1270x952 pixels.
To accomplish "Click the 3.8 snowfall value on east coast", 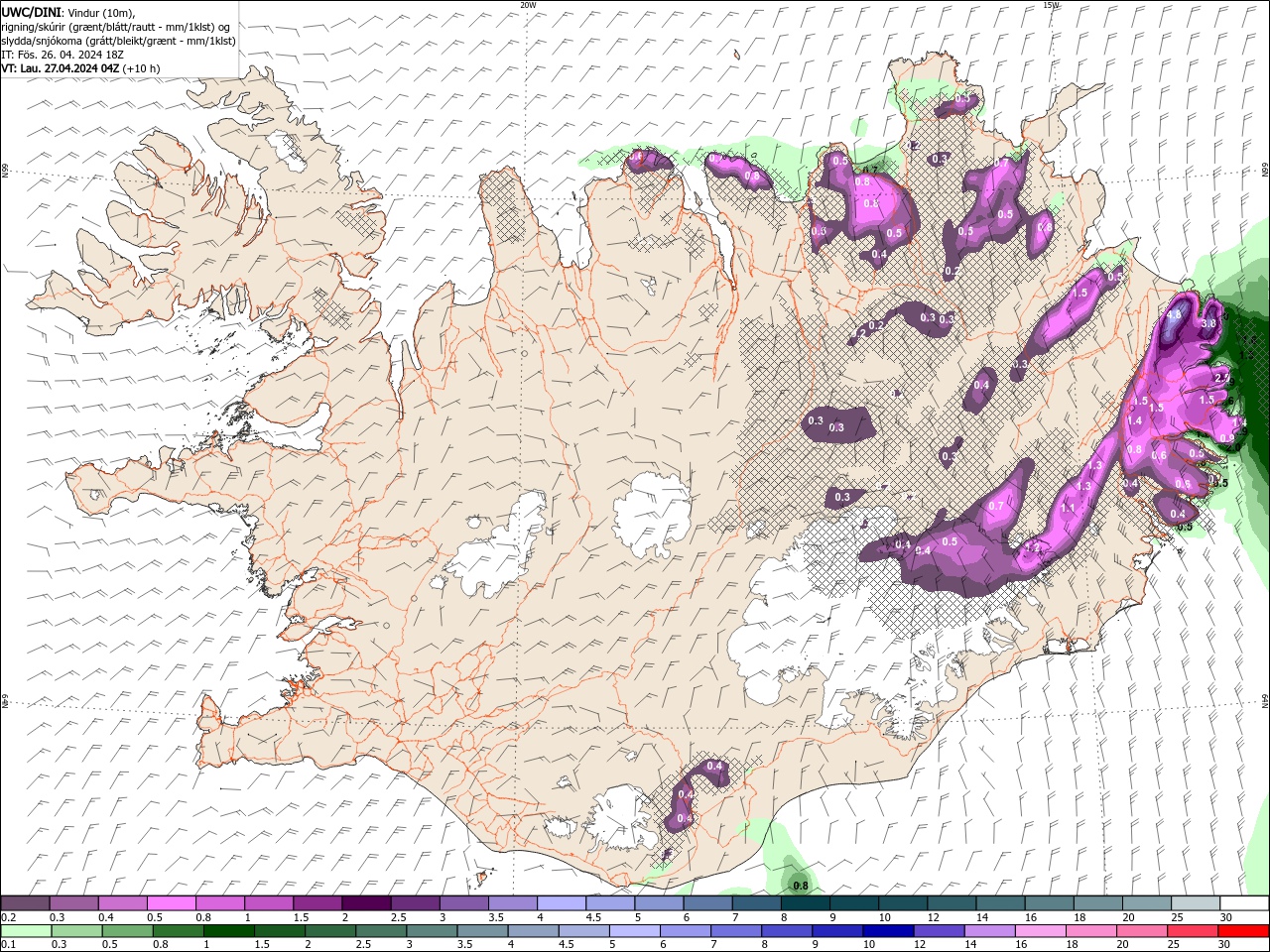I will 1208,323.
